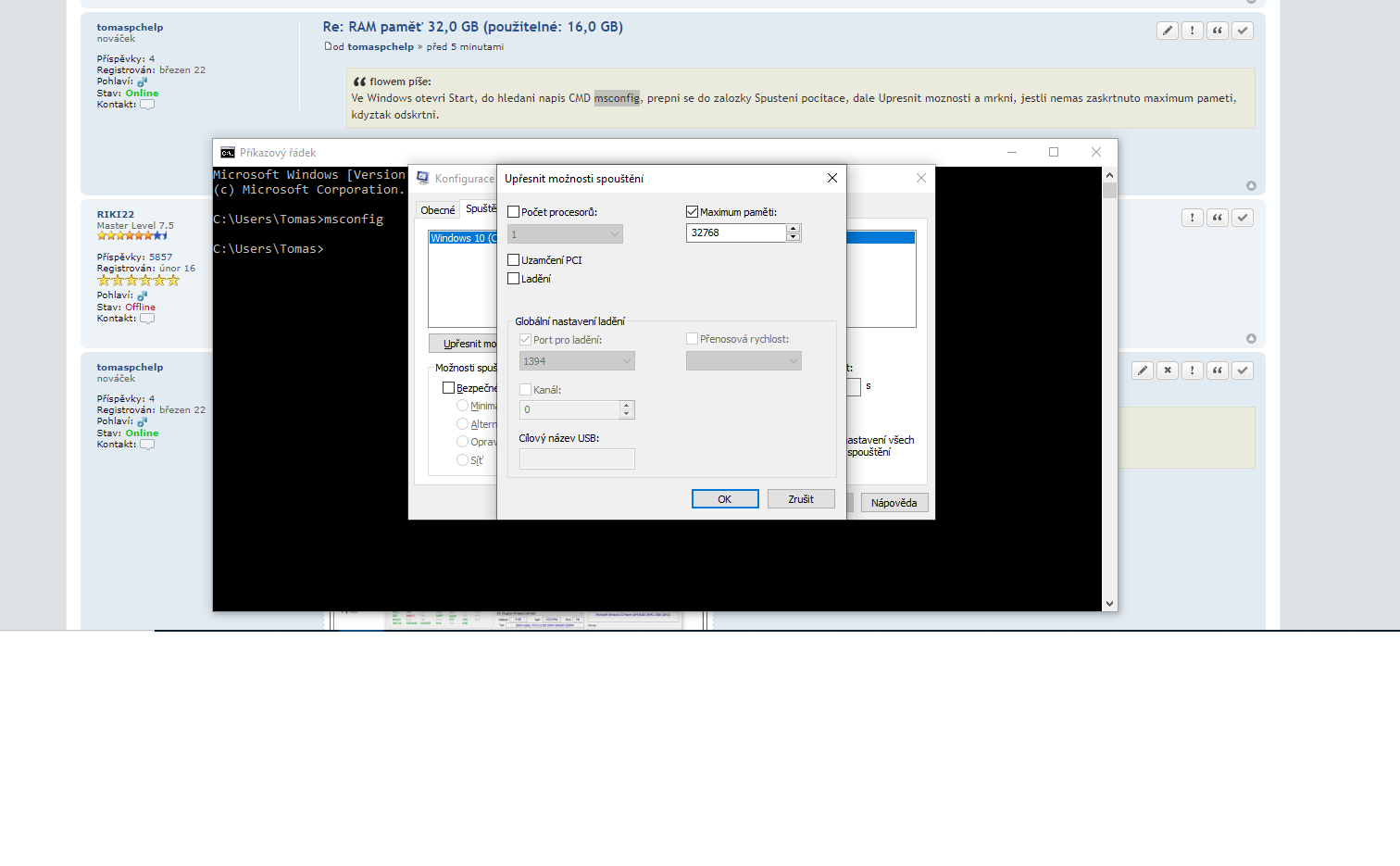Click the checkmark icon on RIKI22's post

pos(1243,218)
